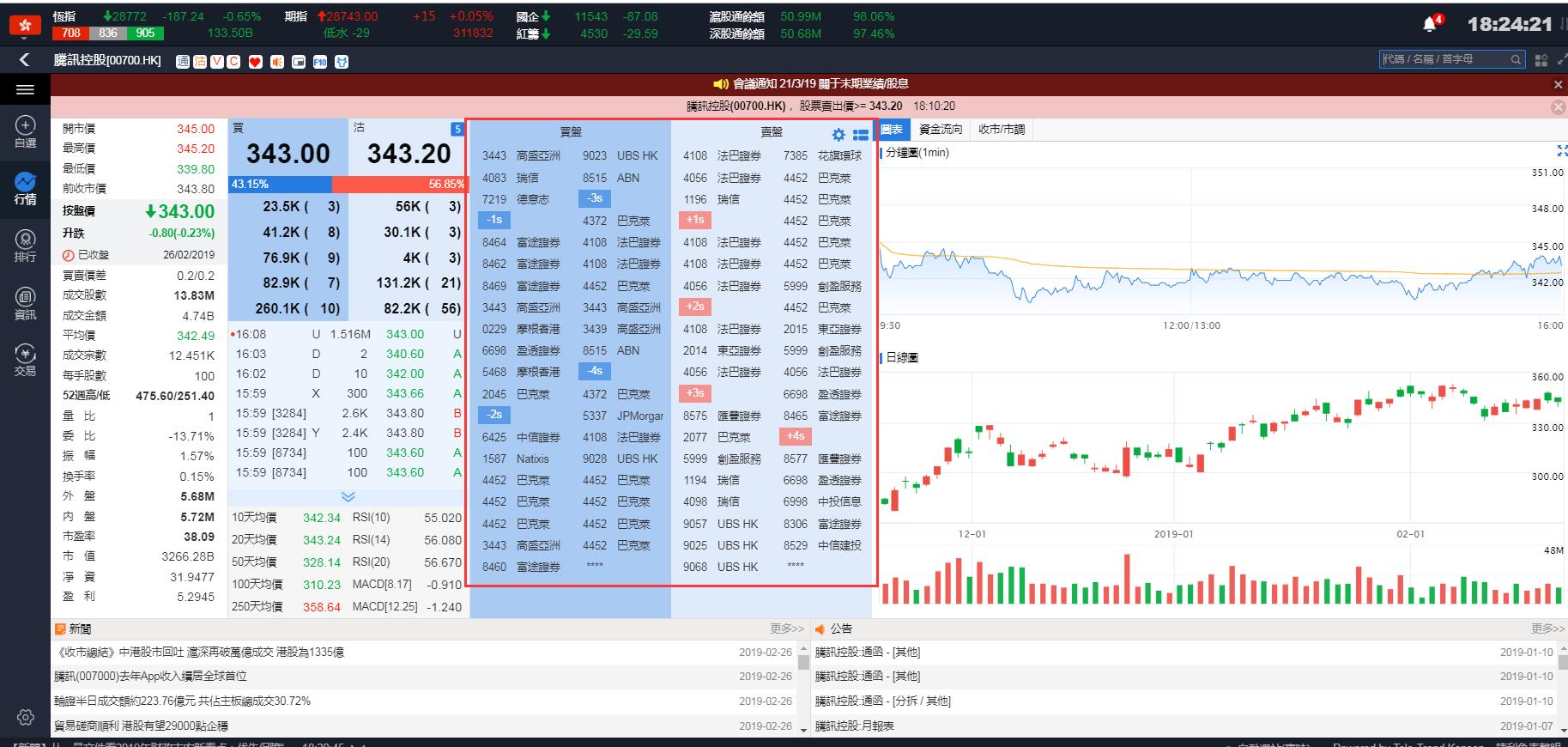
Task: Click the 騰訊控股[00700.HK] title
Action: pyautogui.click(x=107, y=60)
